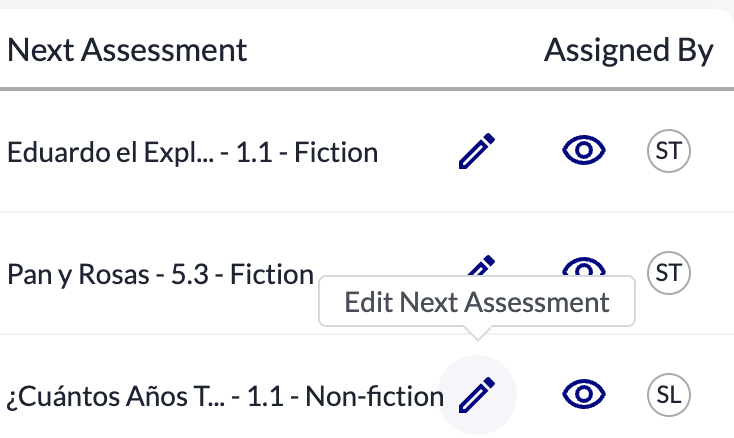The height and width of the screenshot is (438, 734).
Task: Click the Edit Next Assessment tooltip
Action: [x=477, y=303]
